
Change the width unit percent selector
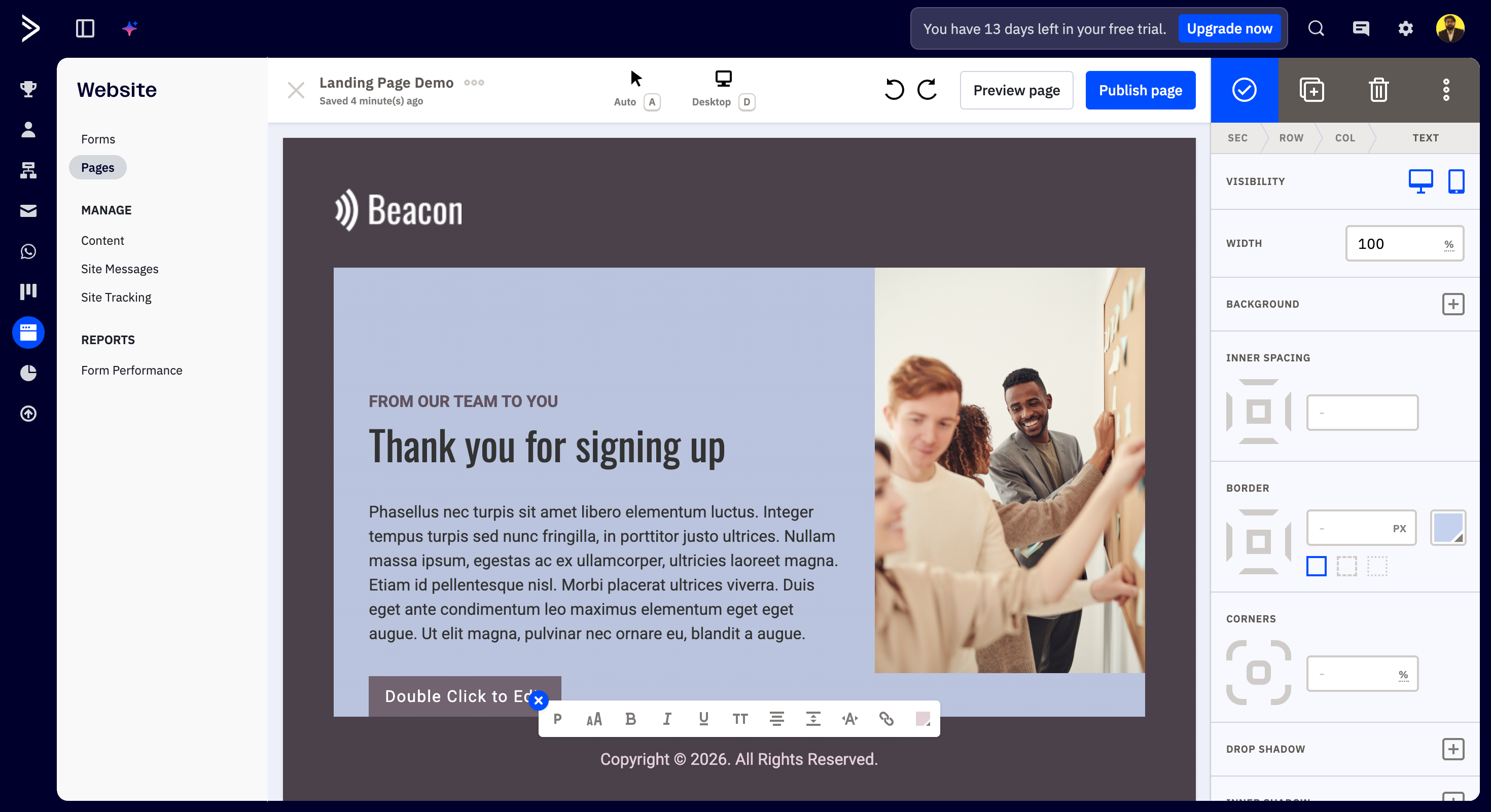tap(1449, 245)
